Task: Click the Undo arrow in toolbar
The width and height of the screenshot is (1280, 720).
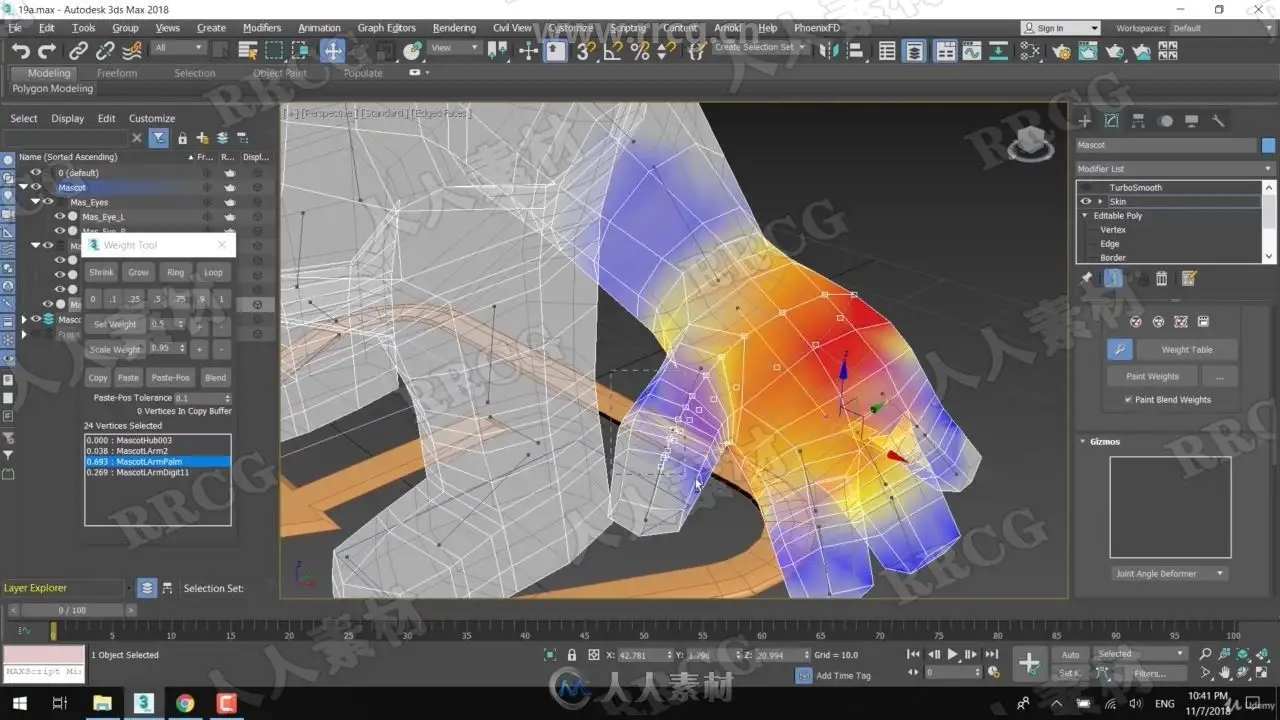Action: [x=21, y=50]
